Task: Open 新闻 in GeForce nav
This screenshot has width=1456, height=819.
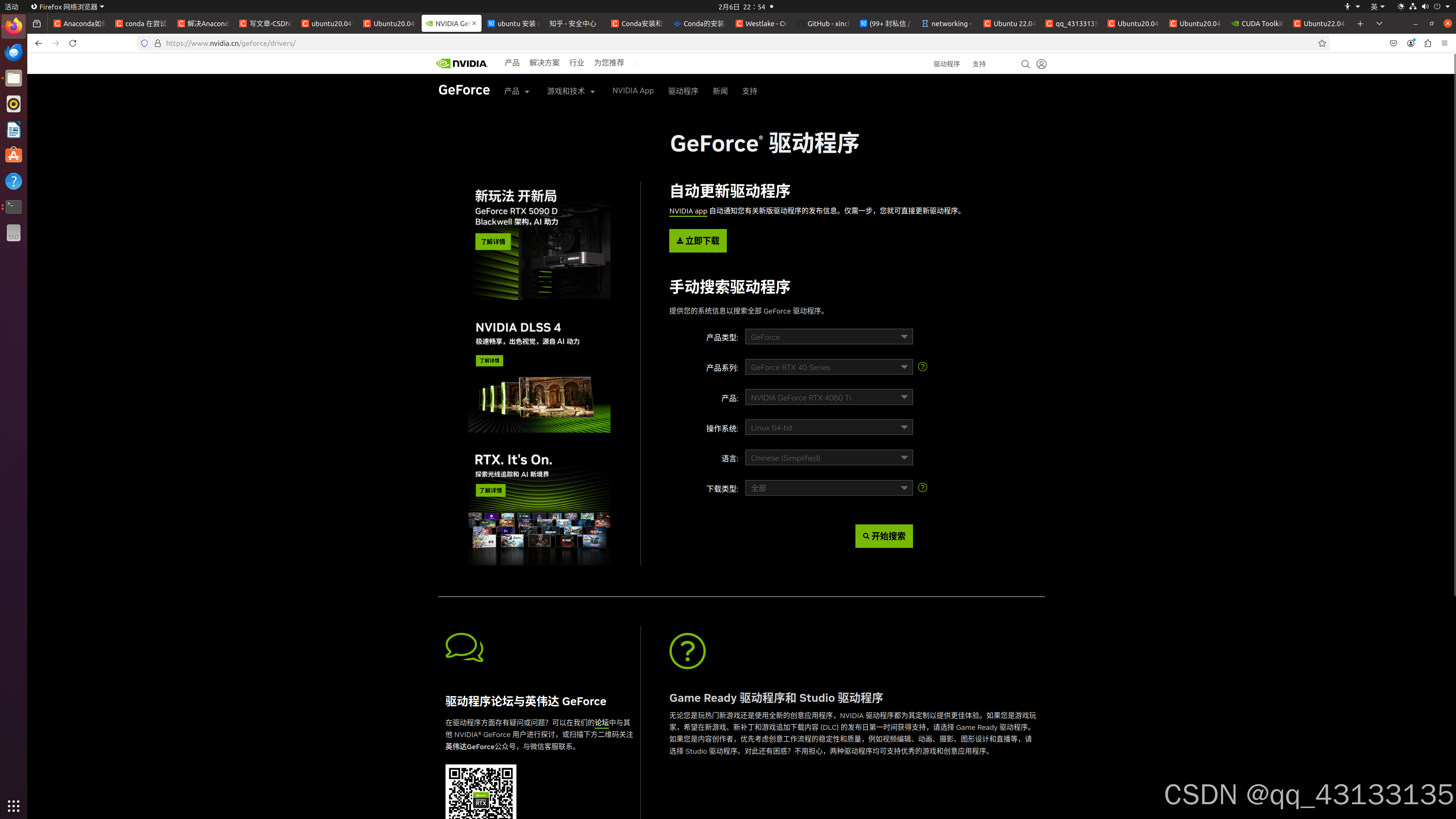Action: 720,91
